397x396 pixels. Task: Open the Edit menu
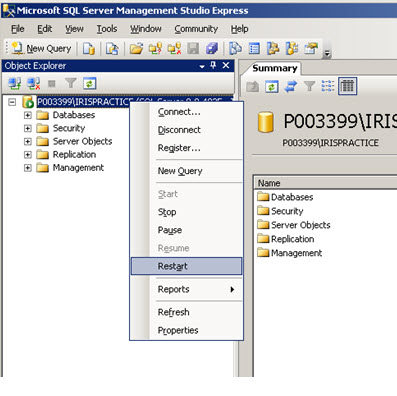pos(44,29)
